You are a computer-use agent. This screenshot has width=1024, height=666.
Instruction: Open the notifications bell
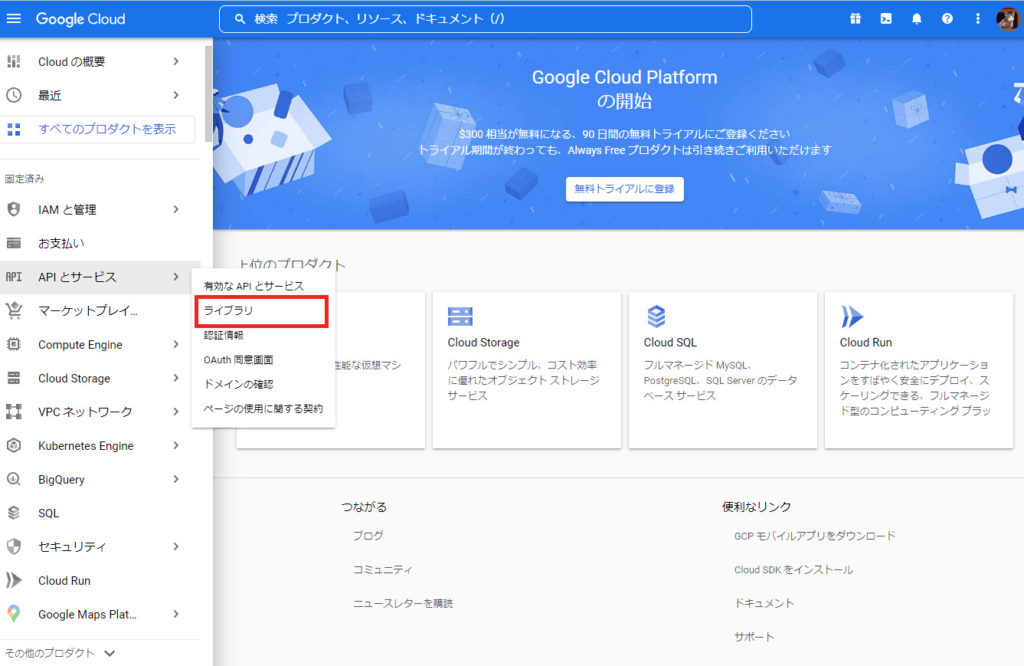pos(916,19)
